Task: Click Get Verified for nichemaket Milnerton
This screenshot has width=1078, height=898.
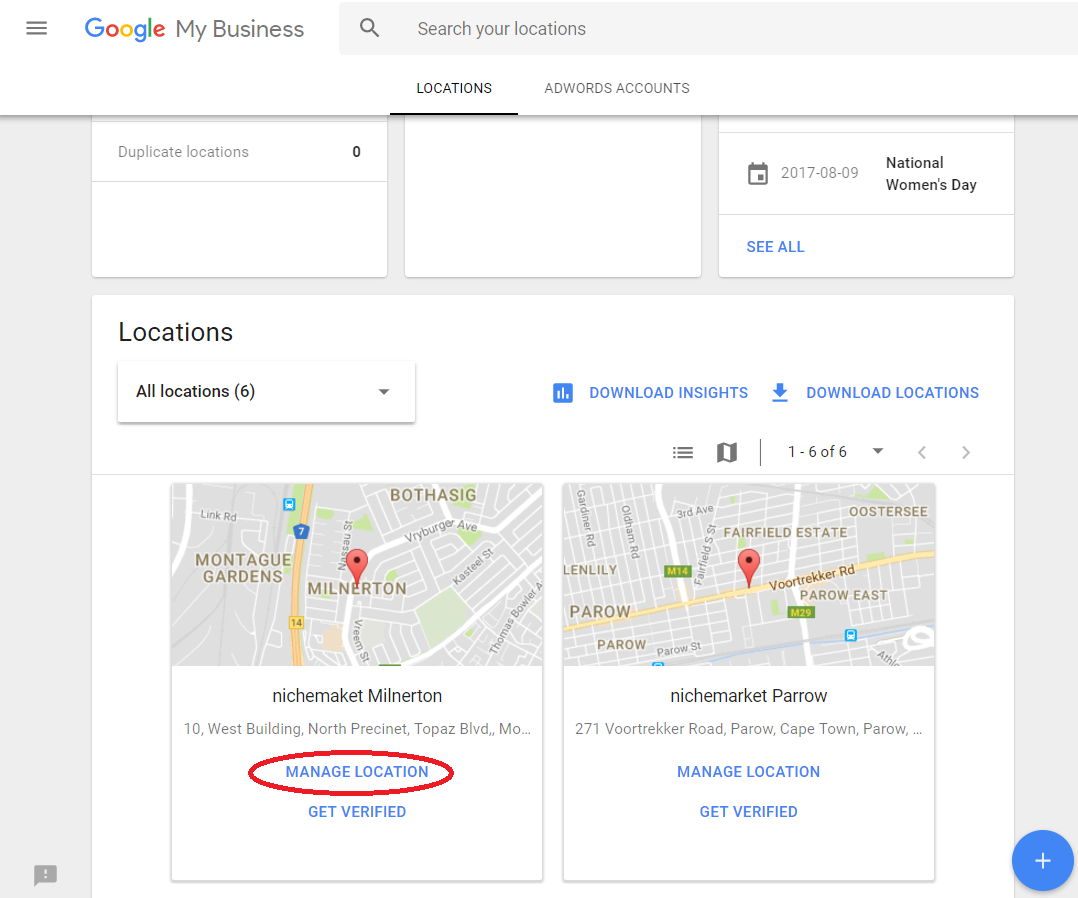Action: (x=357, y=812)
